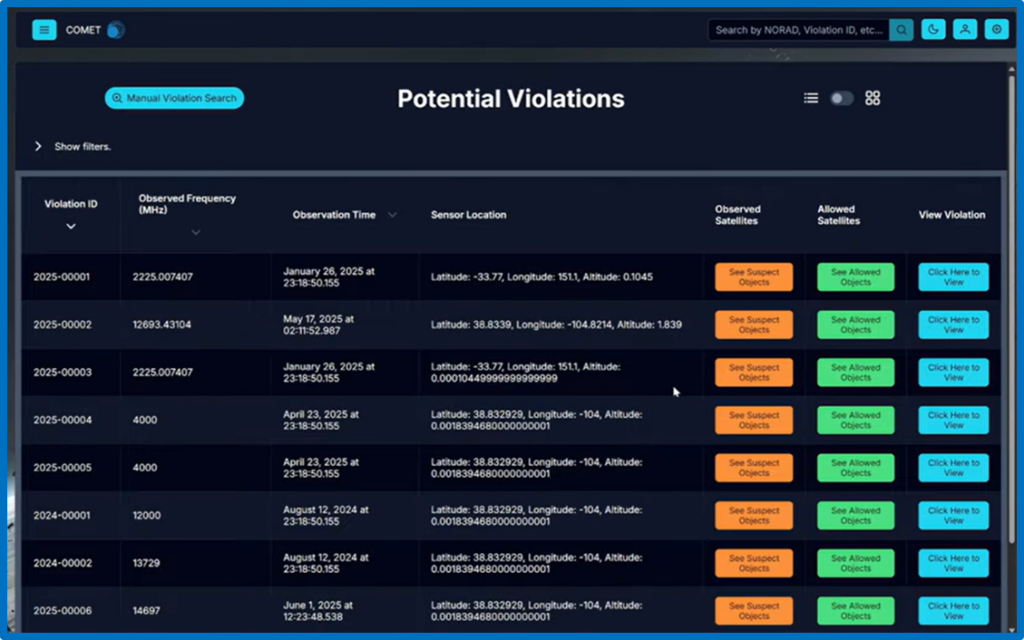Image resolution: width=1024 pixels, height=640 pixels.
Task: Sort by Observed Frequency chevron
Action: (x=196, y=232)
